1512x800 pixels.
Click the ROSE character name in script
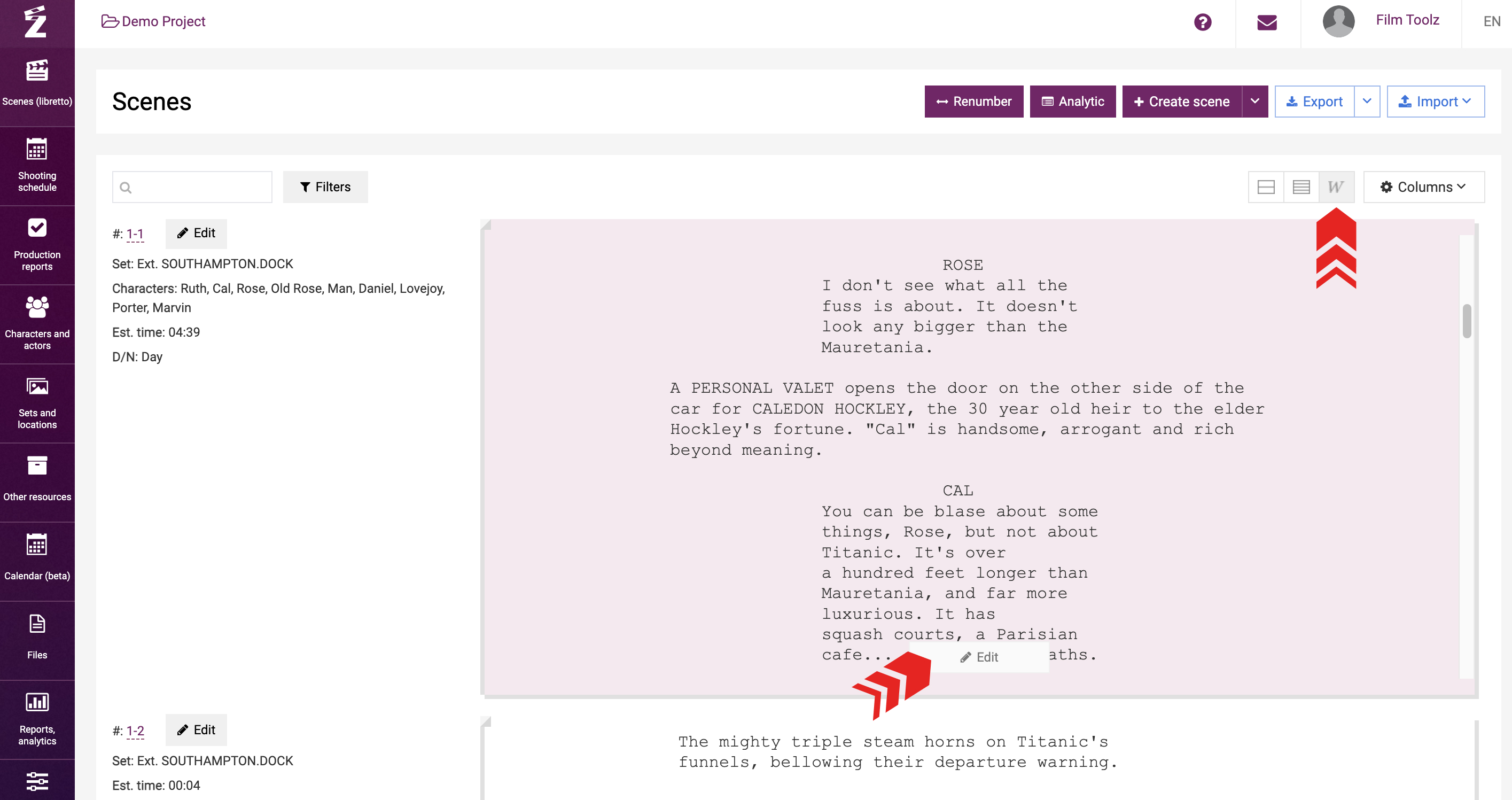click(963, 265)
